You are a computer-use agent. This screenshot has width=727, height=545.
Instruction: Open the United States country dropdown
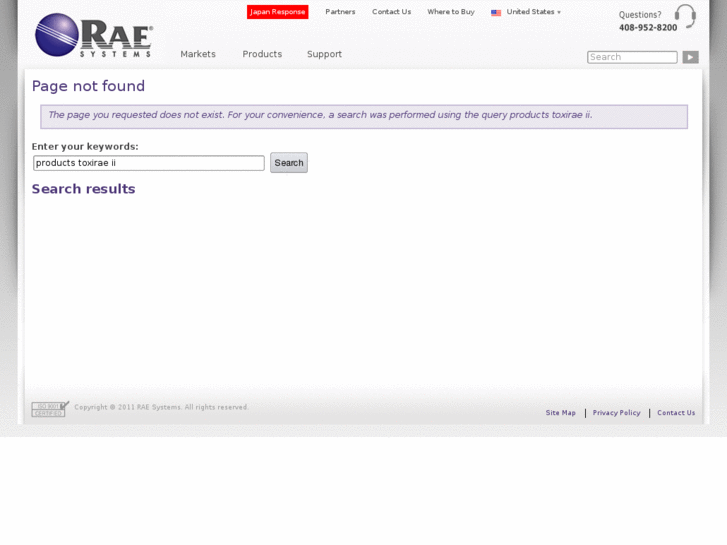tap(533, 12)
